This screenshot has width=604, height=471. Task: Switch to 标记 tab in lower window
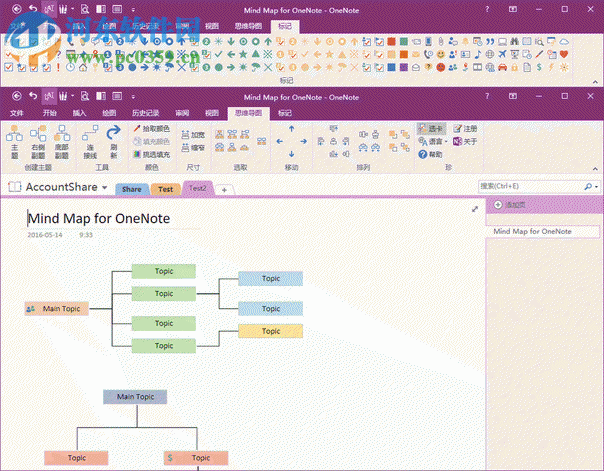pos(285,113)
